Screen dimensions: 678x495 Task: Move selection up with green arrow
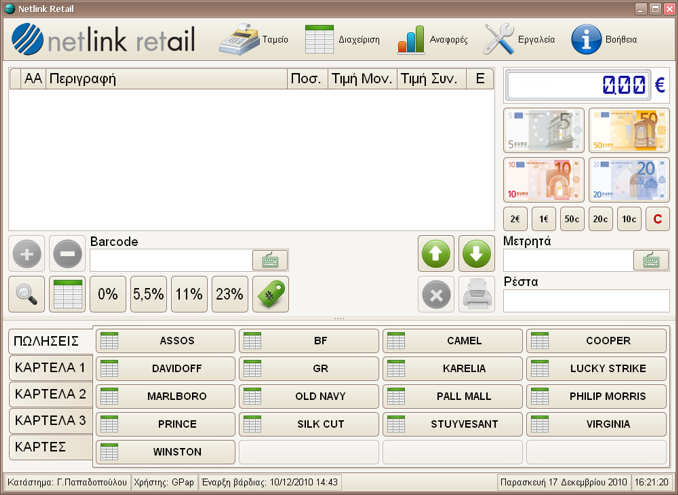point(436,254)
